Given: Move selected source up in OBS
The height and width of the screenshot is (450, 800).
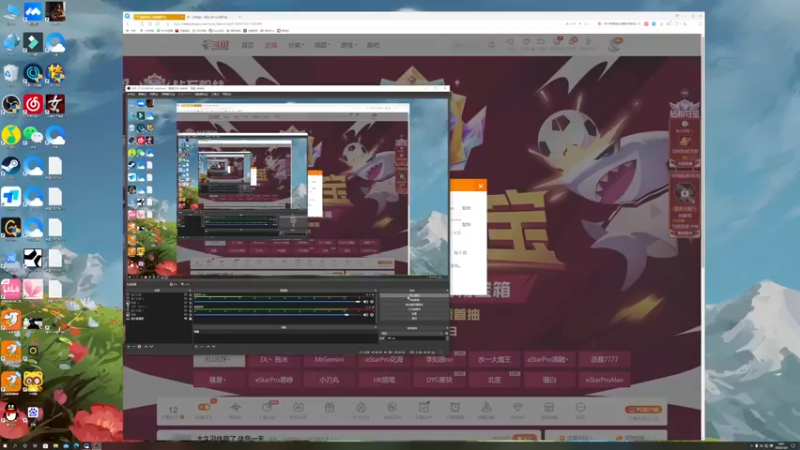Looking at the screenshot, I should coord(146,346).
